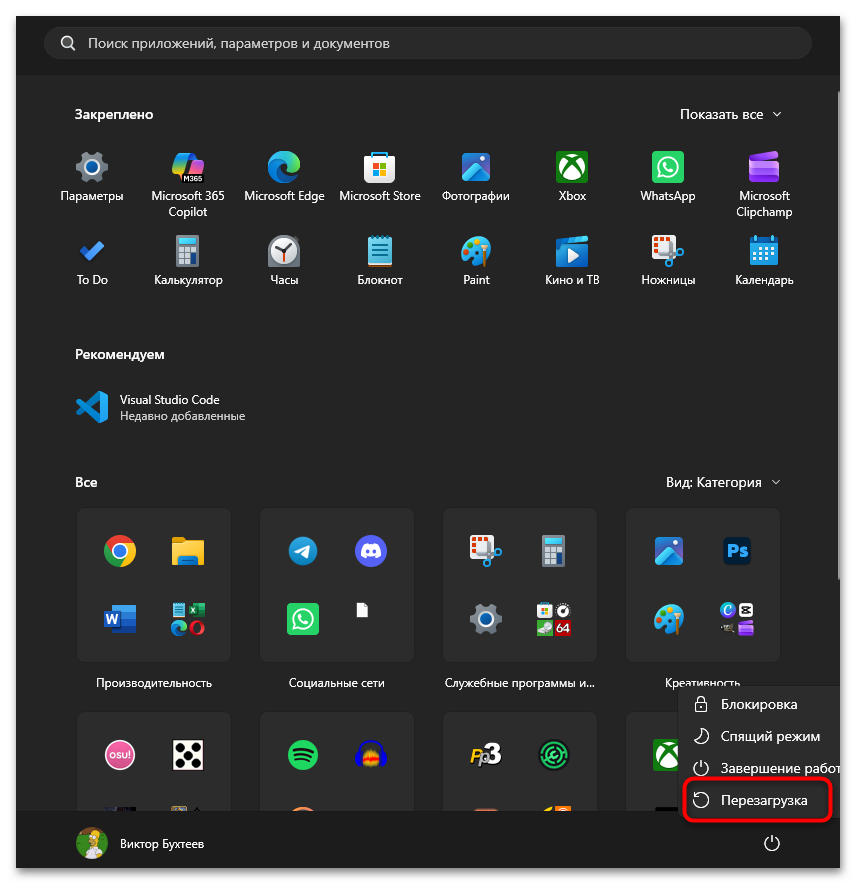Choose Перезагрузка restart option
Viewport: 856px width, 884px height.
(x=757, y=800)
